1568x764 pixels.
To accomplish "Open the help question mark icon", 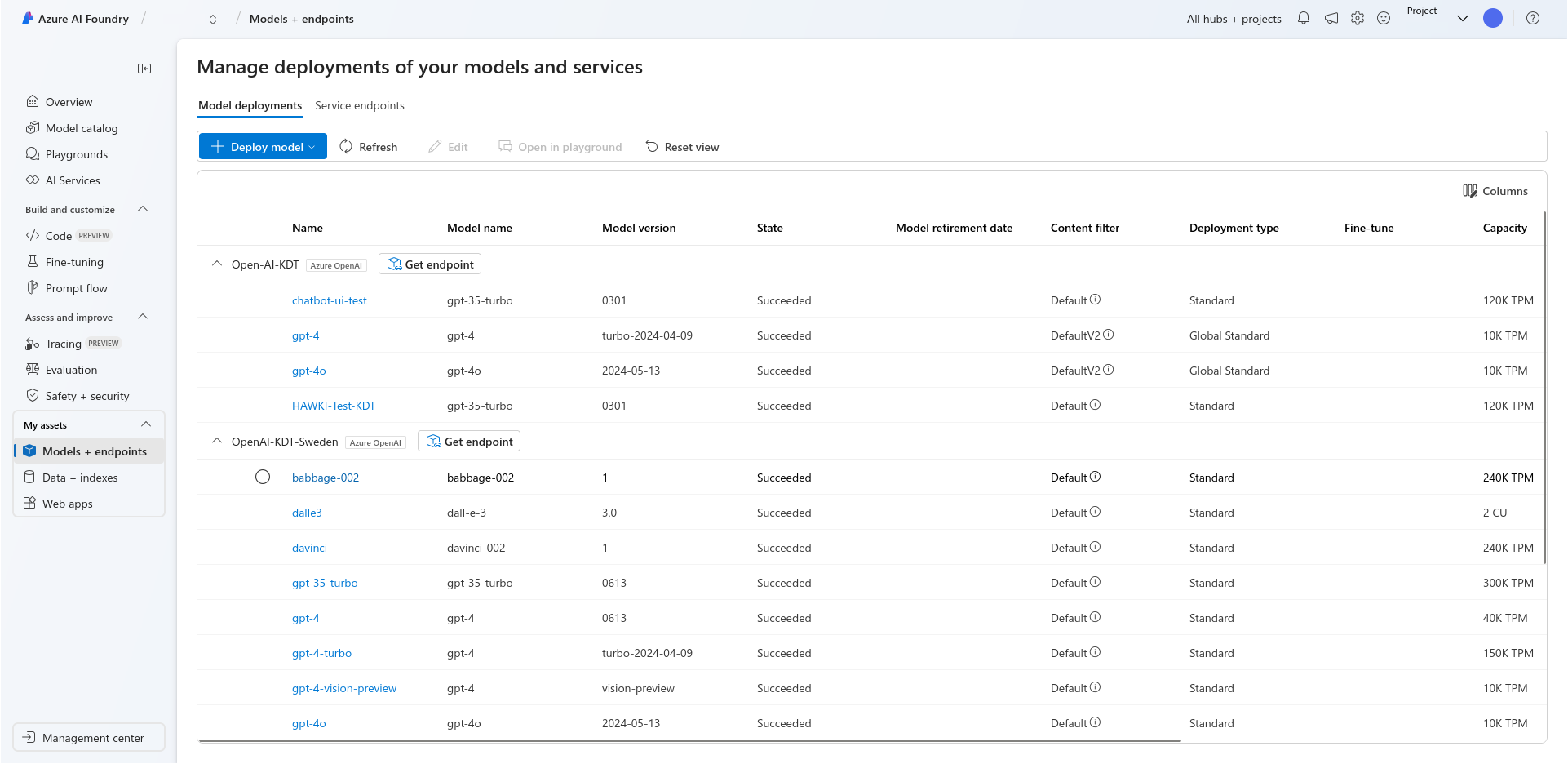I will pos(1533,18).
